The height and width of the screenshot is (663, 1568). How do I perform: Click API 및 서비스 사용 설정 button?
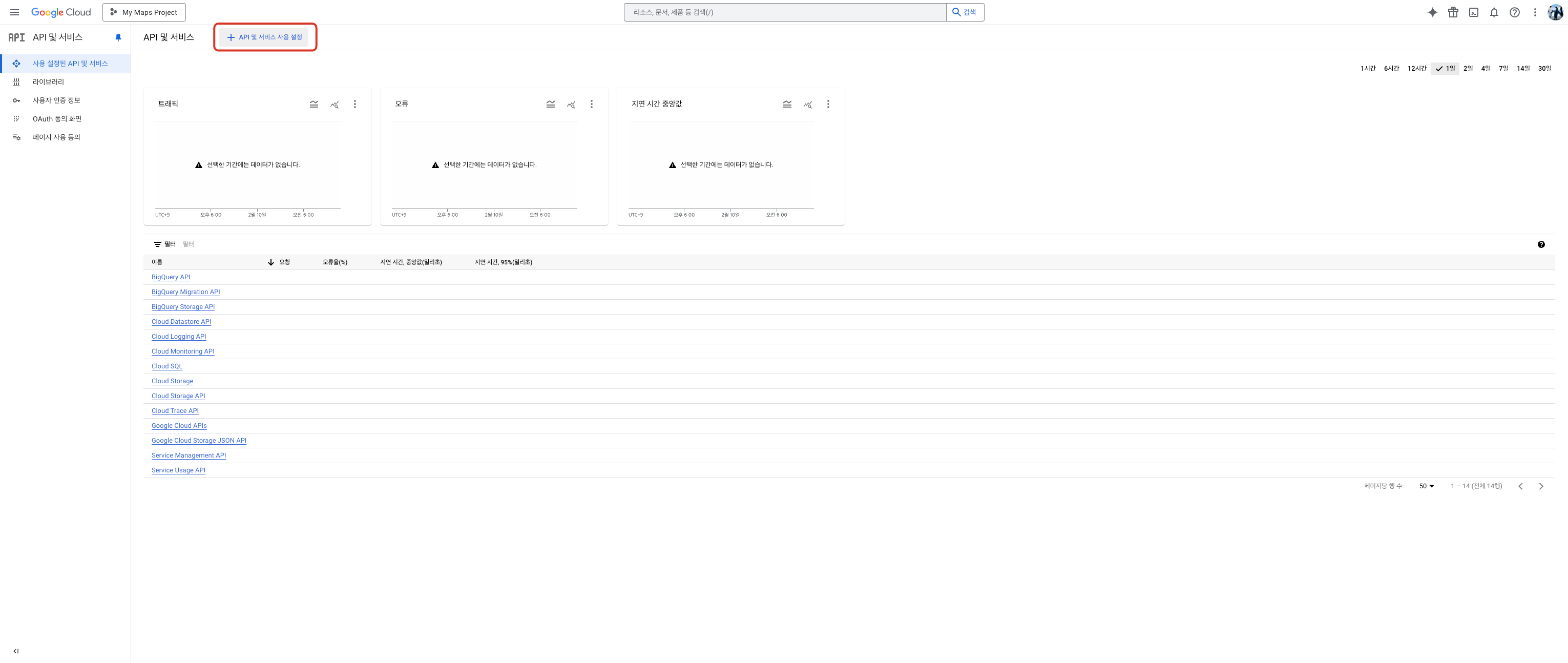click(x=265, y=37)
